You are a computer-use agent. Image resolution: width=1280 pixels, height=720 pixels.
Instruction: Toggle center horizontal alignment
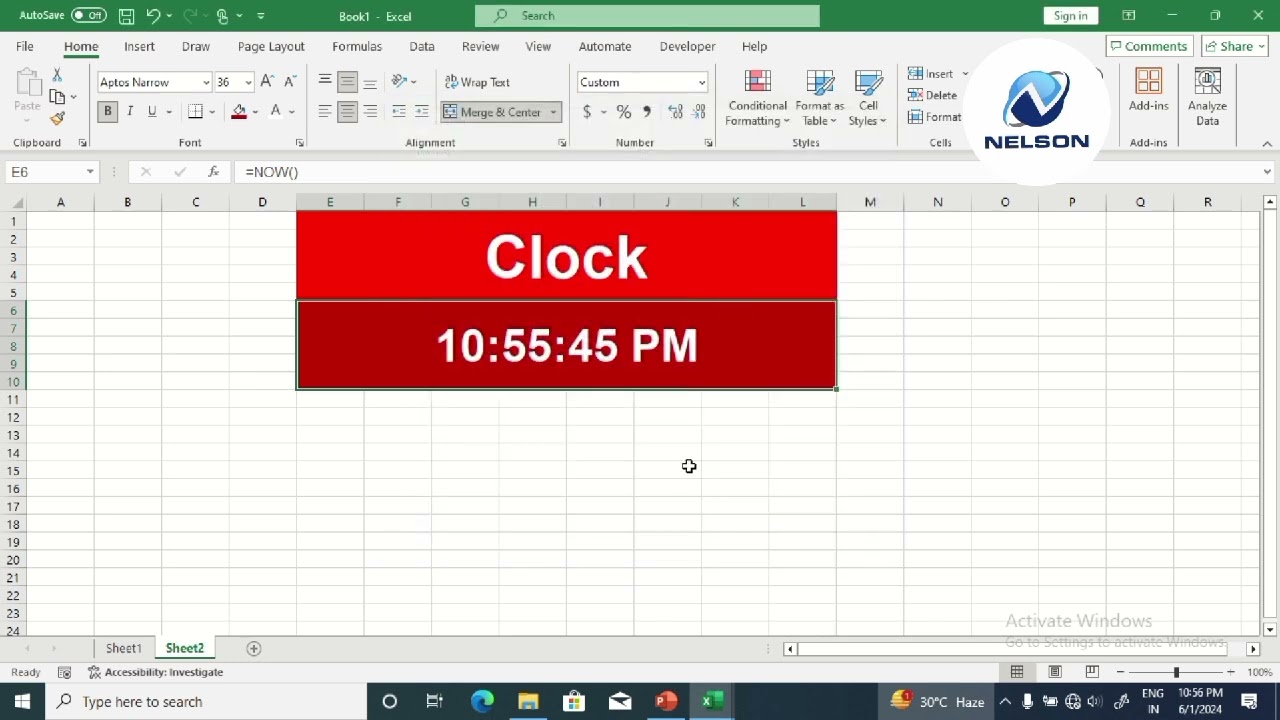(x=347, y=112)
